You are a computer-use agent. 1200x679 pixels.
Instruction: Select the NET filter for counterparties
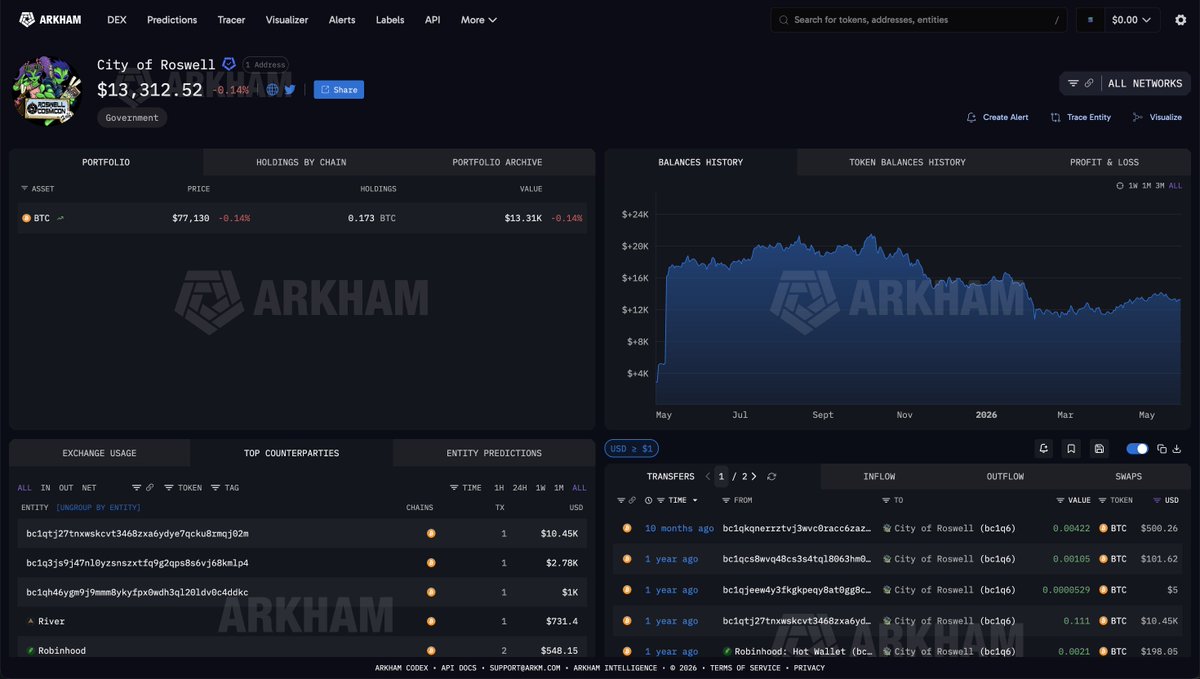tap(89, 488)
